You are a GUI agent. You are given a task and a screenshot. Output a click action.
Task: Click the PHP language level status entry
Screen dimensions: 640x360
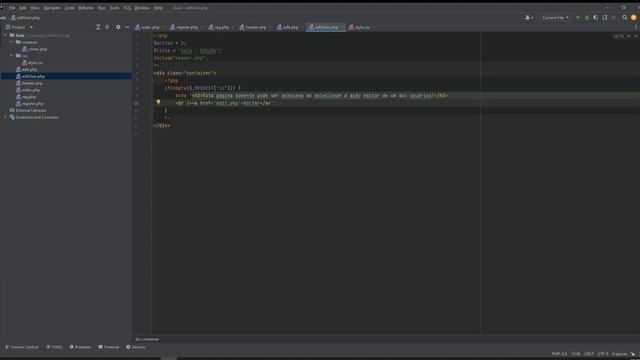click(x=559, y=354)
